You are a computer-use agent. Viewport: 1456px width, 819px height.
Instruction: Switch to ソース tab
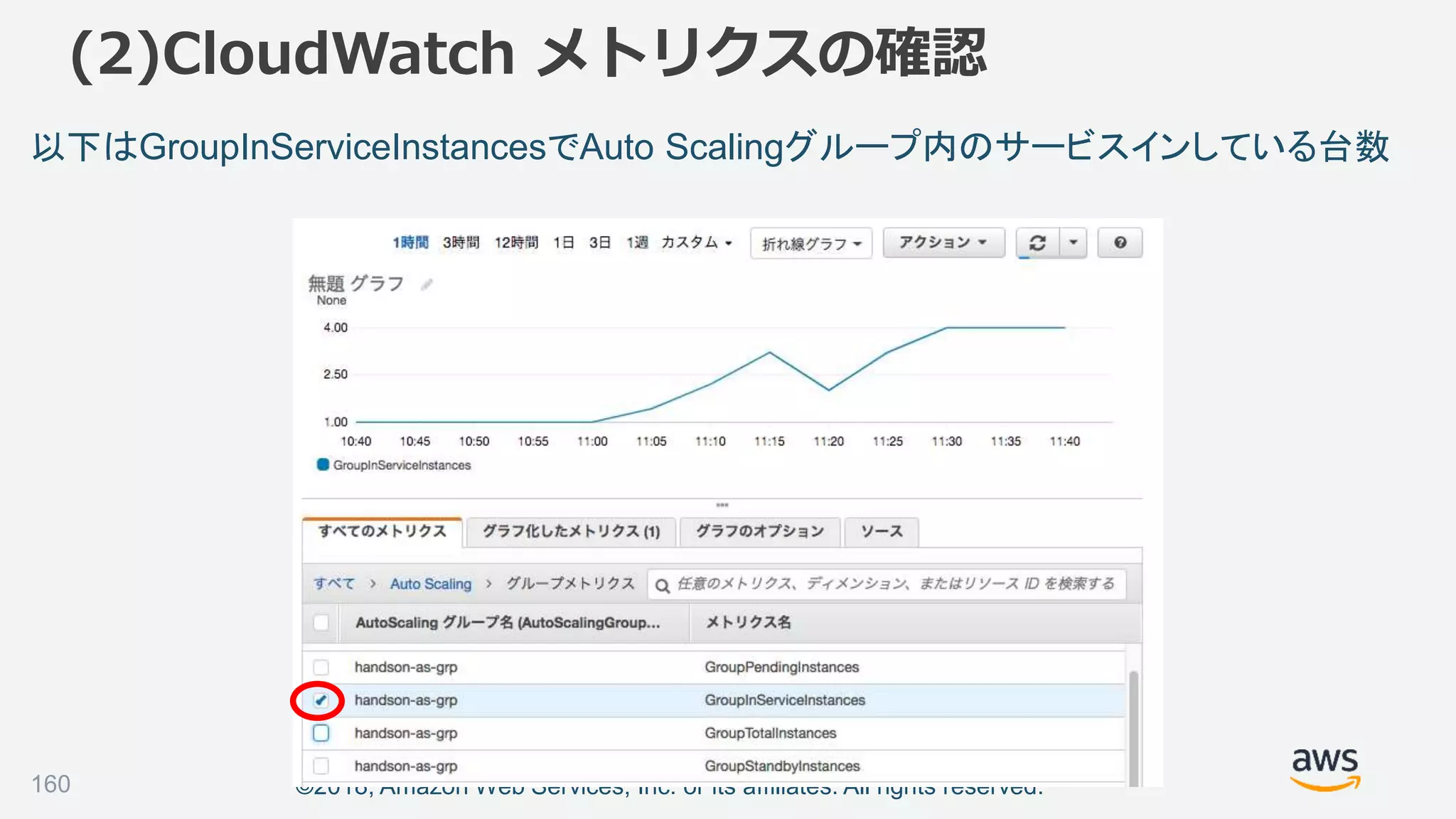(882, 532)
